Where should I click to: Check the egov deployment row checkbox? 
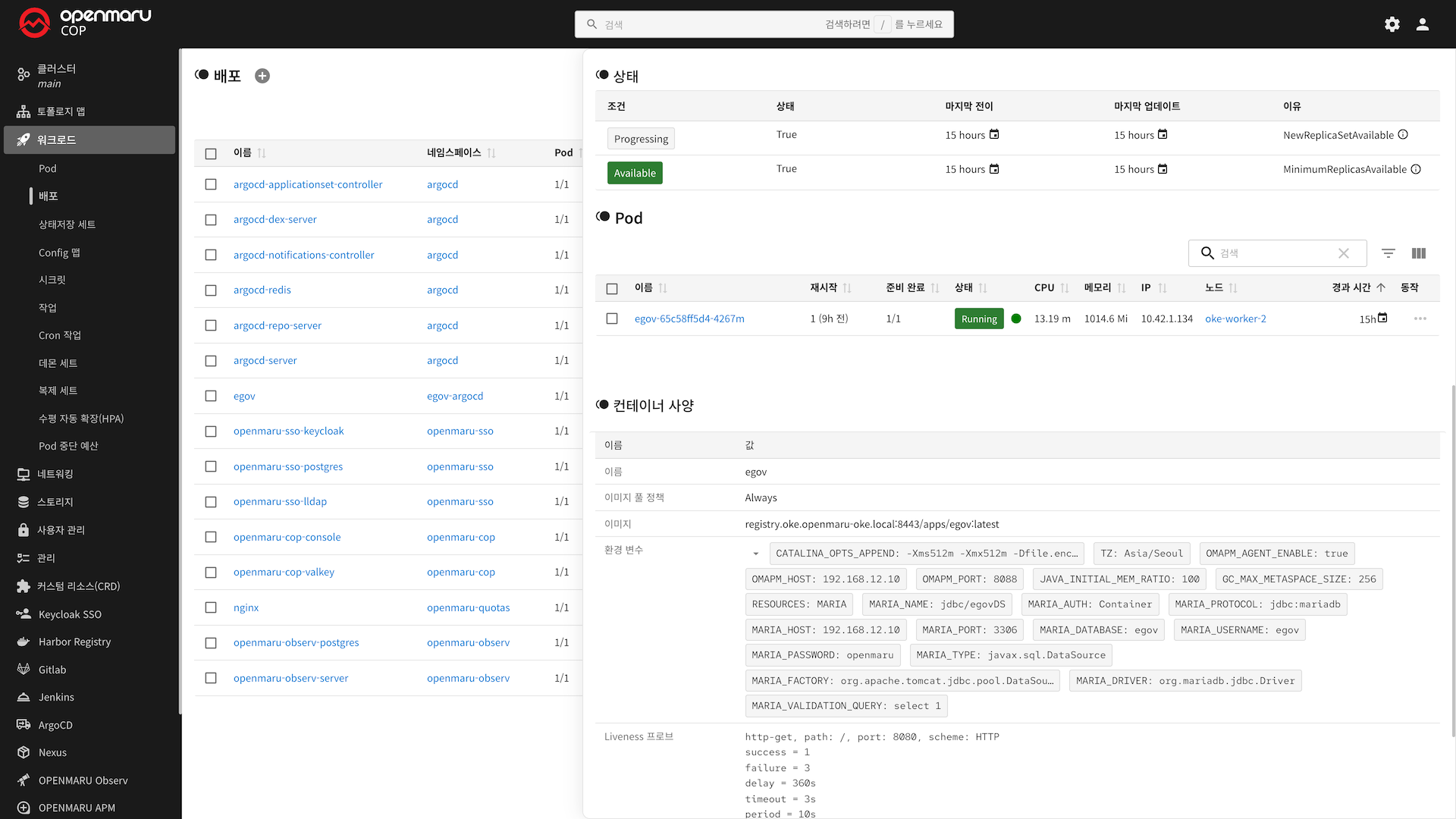point(211,396)
